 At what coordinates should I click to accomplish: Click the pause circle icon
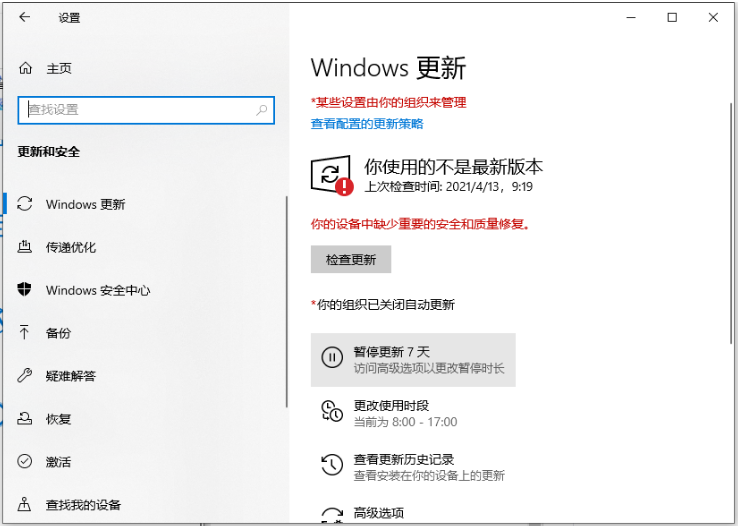332,357
